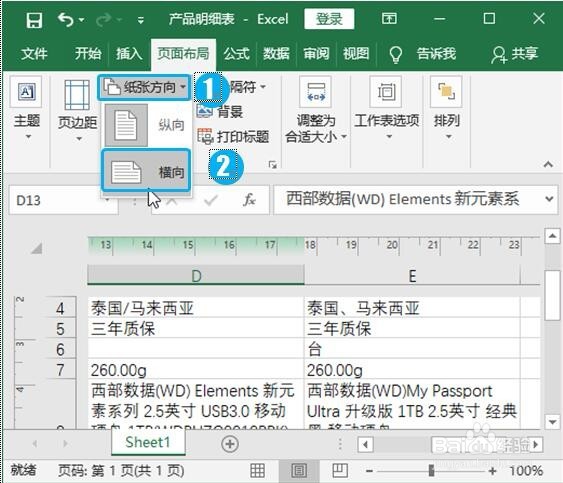Expand the 纸张方向 orientation dropdown
The image size is (563, 483).
tap(144, 87)
